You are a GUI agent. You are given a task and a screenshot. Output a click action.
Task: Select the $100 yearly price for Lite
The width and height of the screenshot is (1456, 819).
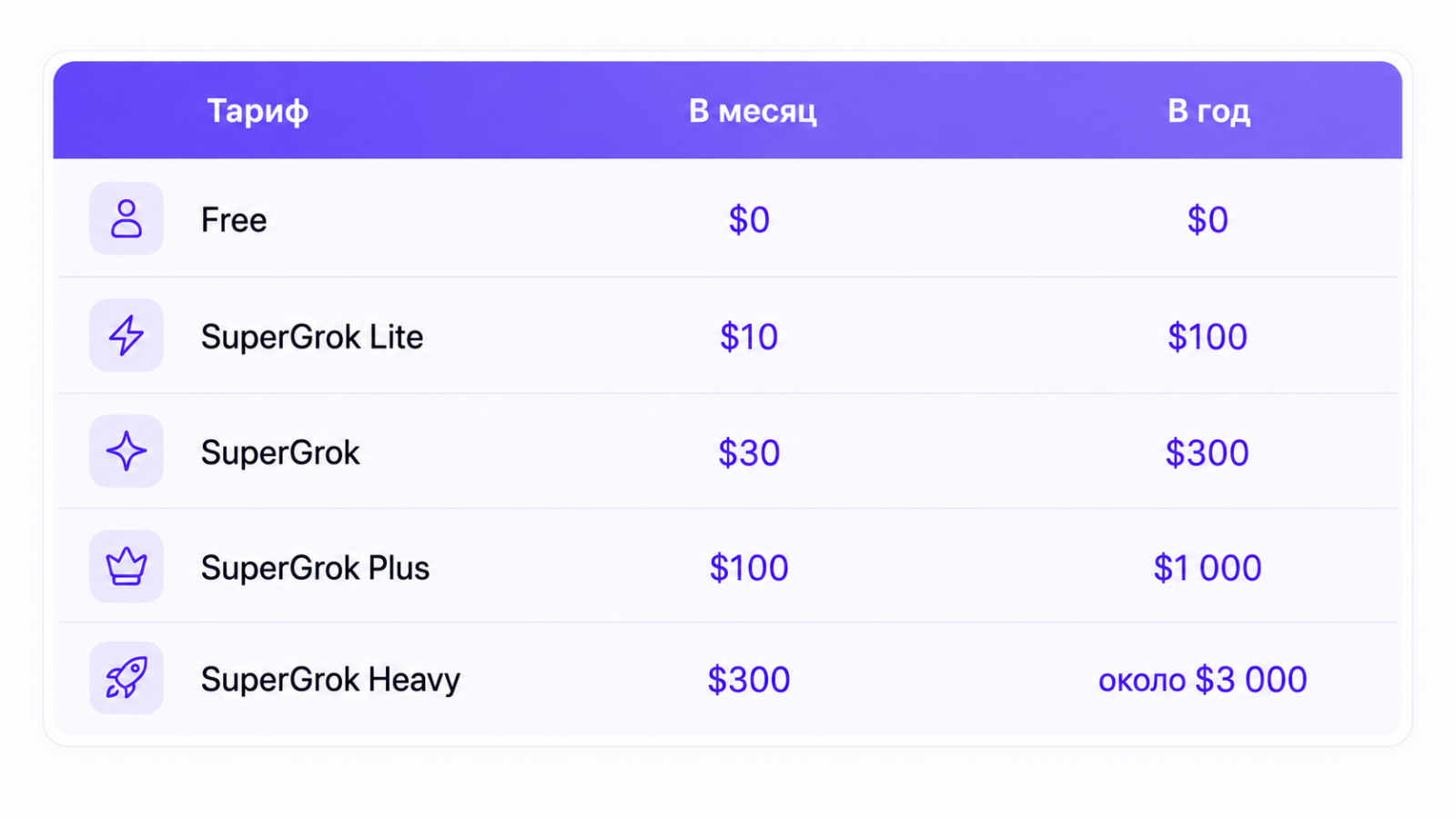click(x=1208, y=337)
